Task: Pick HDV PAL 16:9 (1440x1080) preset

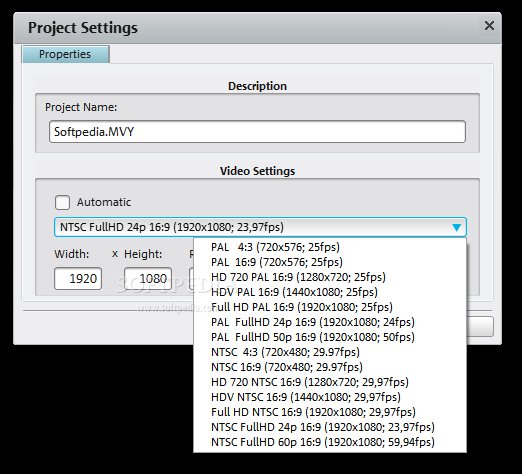Action: (330, 292)
